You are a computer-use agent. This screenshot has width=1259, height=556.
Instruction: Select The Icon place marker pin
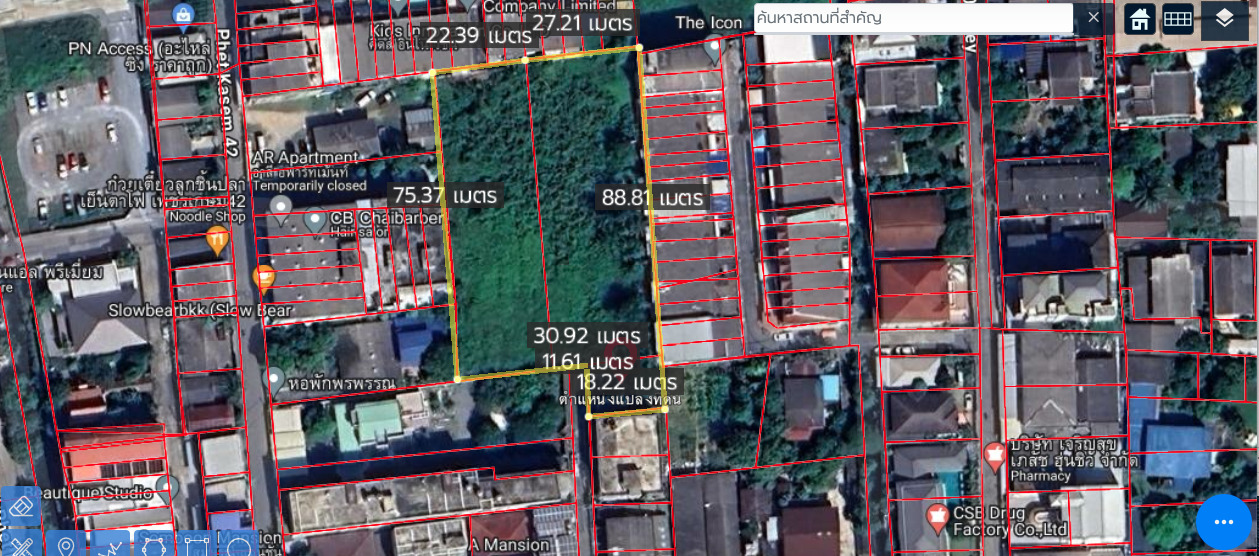pos(713,46)
